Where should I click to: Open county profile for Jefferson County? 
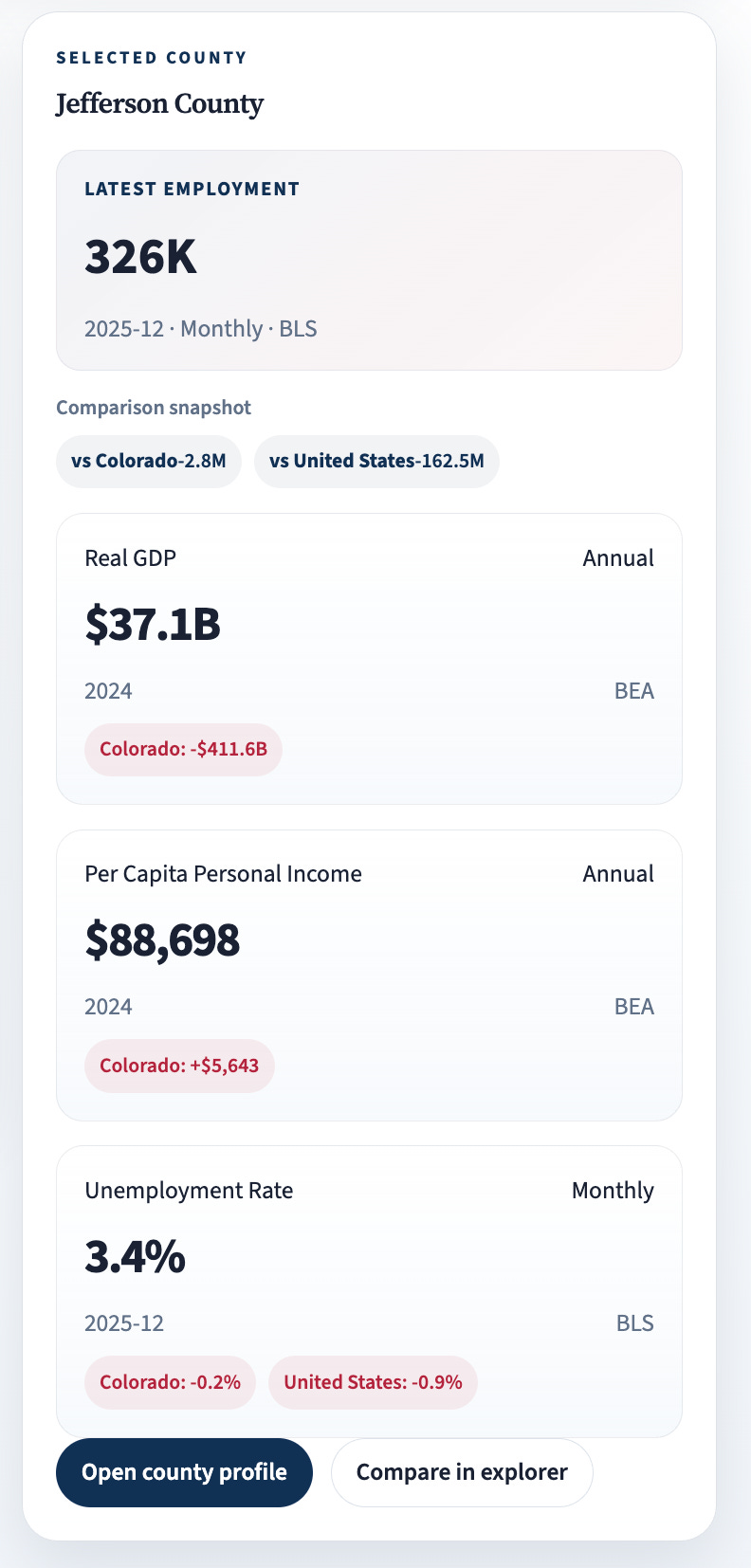click(184, 1472)
